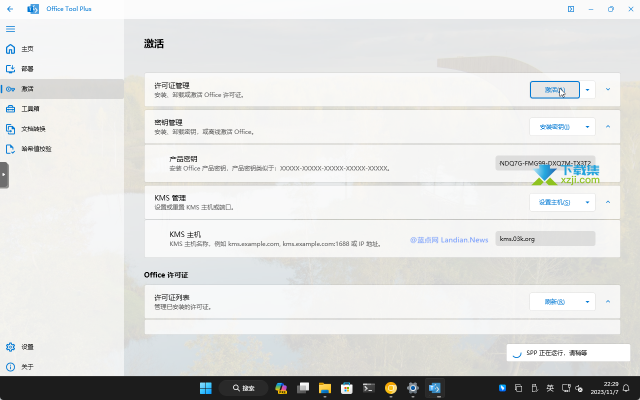Screen dimensions: 640x400
Task: Click the home icon in sidebar
Action: 10,49
